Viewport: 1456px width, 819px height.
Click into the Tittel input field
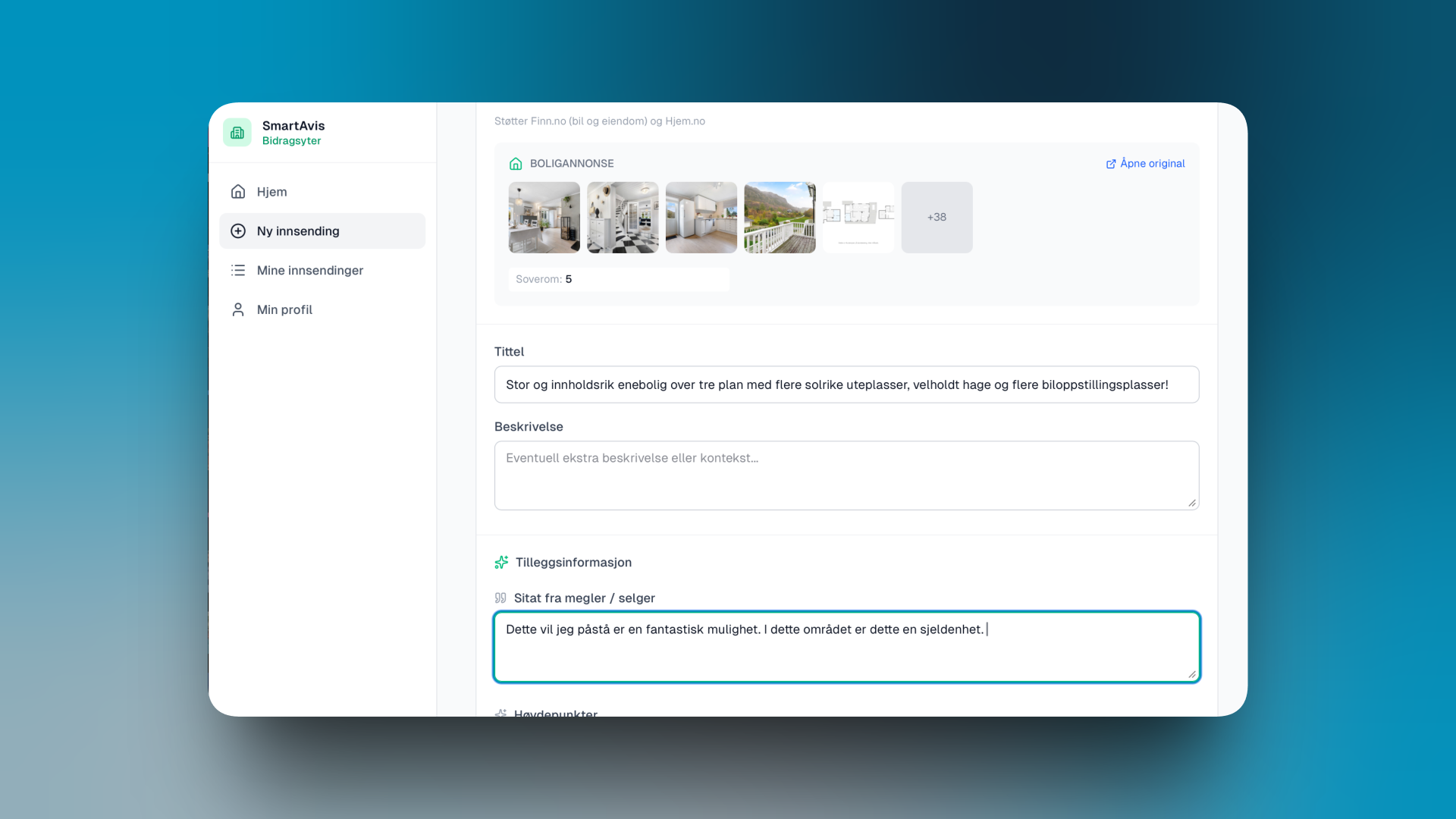click(x=846, y=385)
